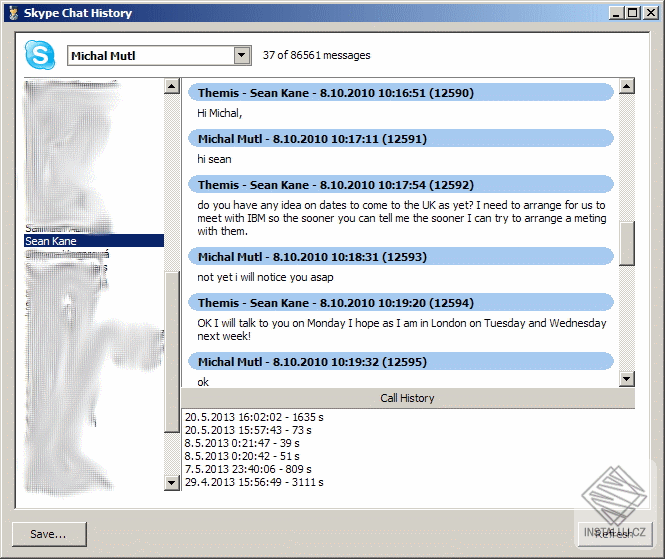
Task: Select call entry 8.5.2013 0:20:42 - 51 s
Action: [242, 456]
